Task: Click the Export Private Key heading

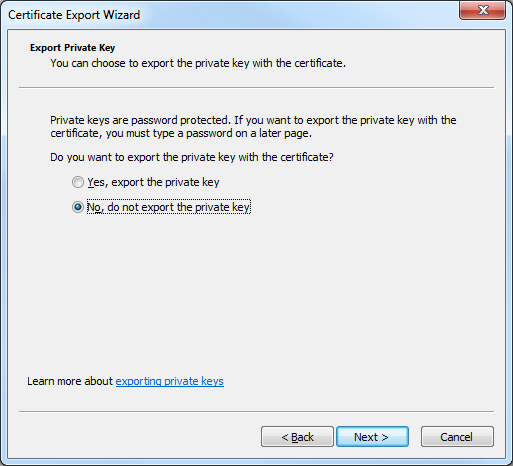Action: (x=72, y=48)
